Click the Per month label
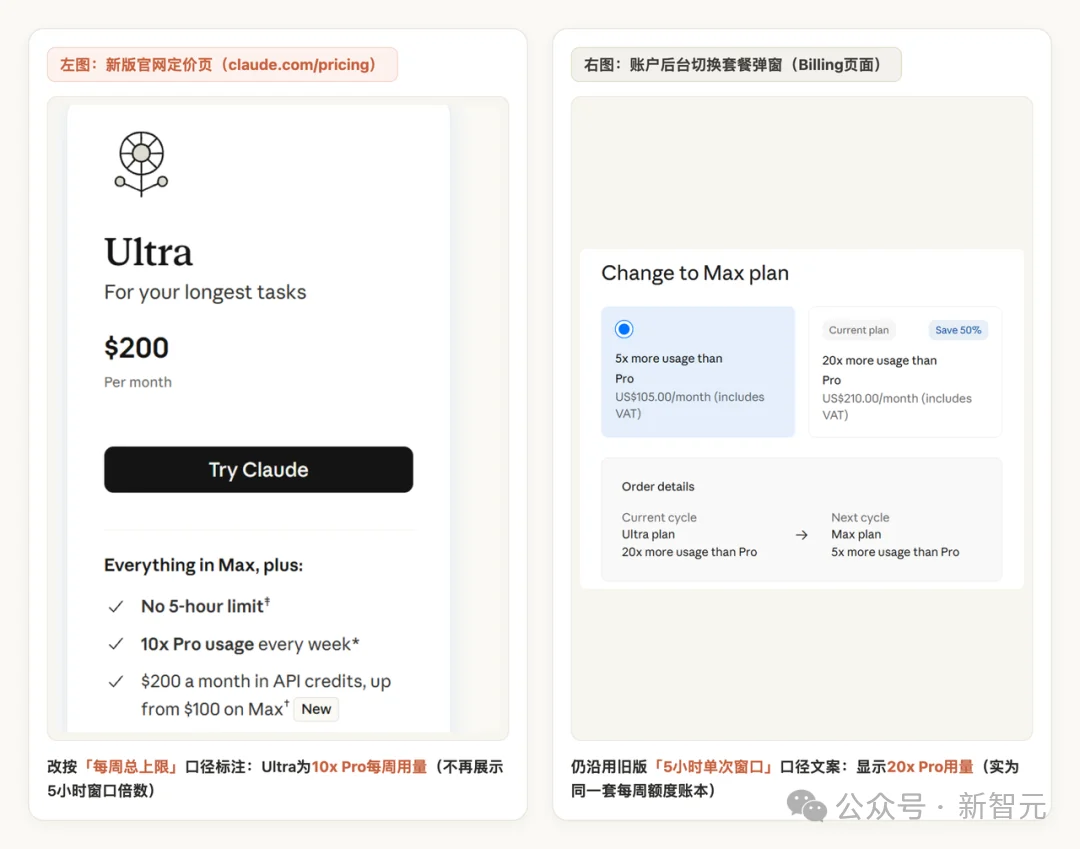The image size is (1080, 849). (x=138, y=382)
